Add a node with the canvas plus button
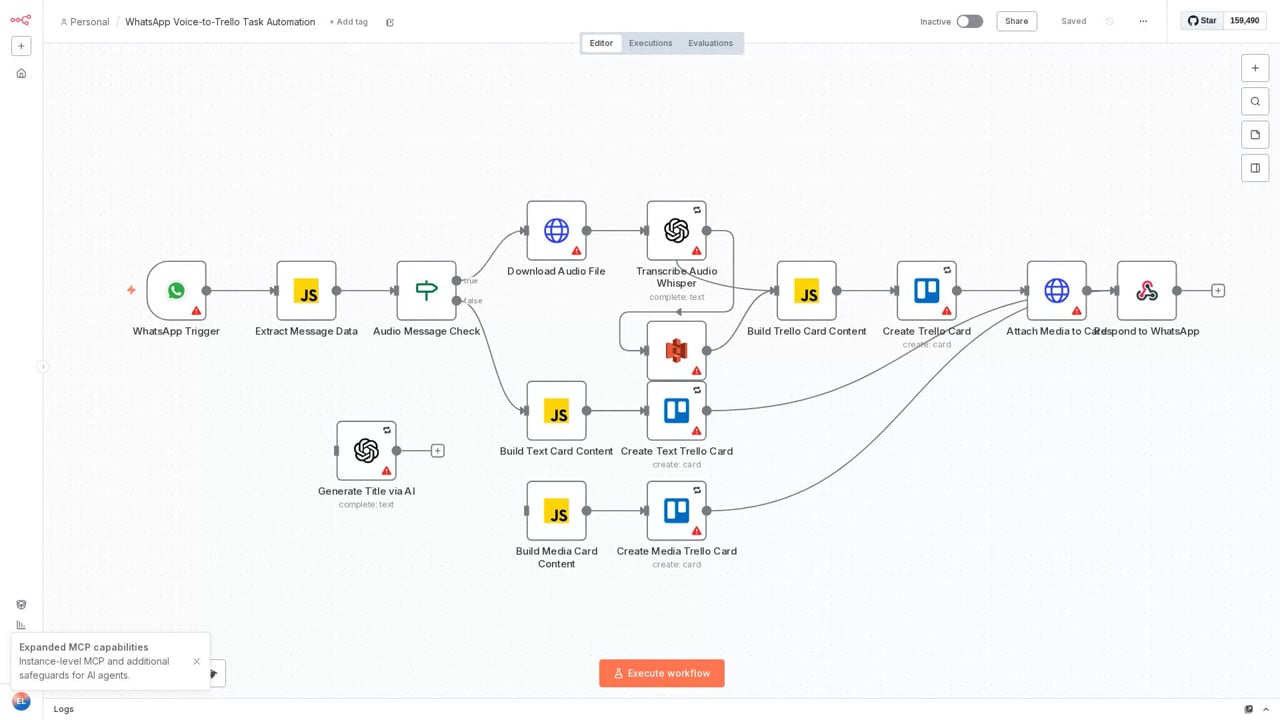The image size is (1280, 720). pos(1255,68)
